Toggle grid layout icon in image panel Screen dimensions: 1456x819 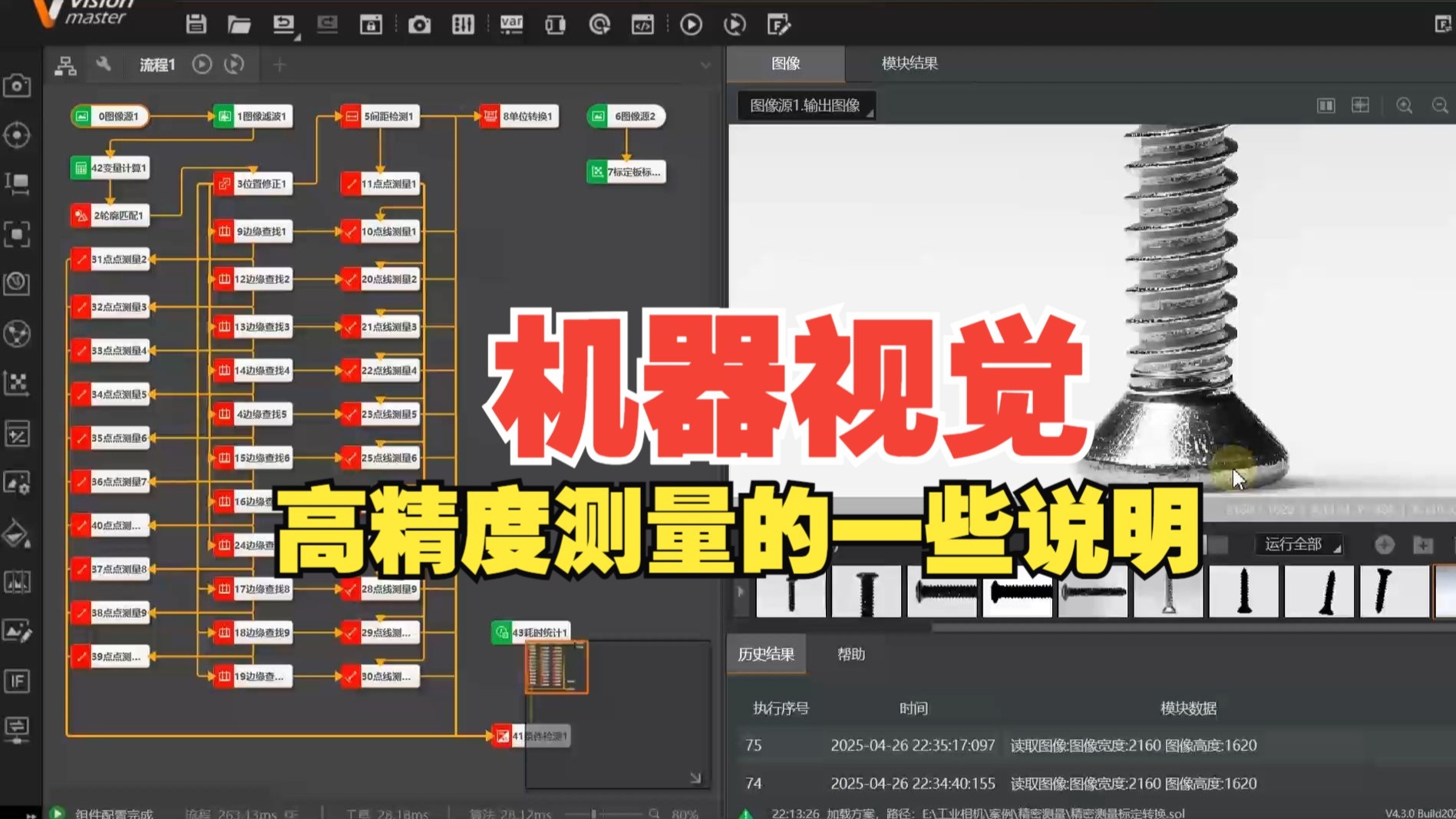(1360, 104)
